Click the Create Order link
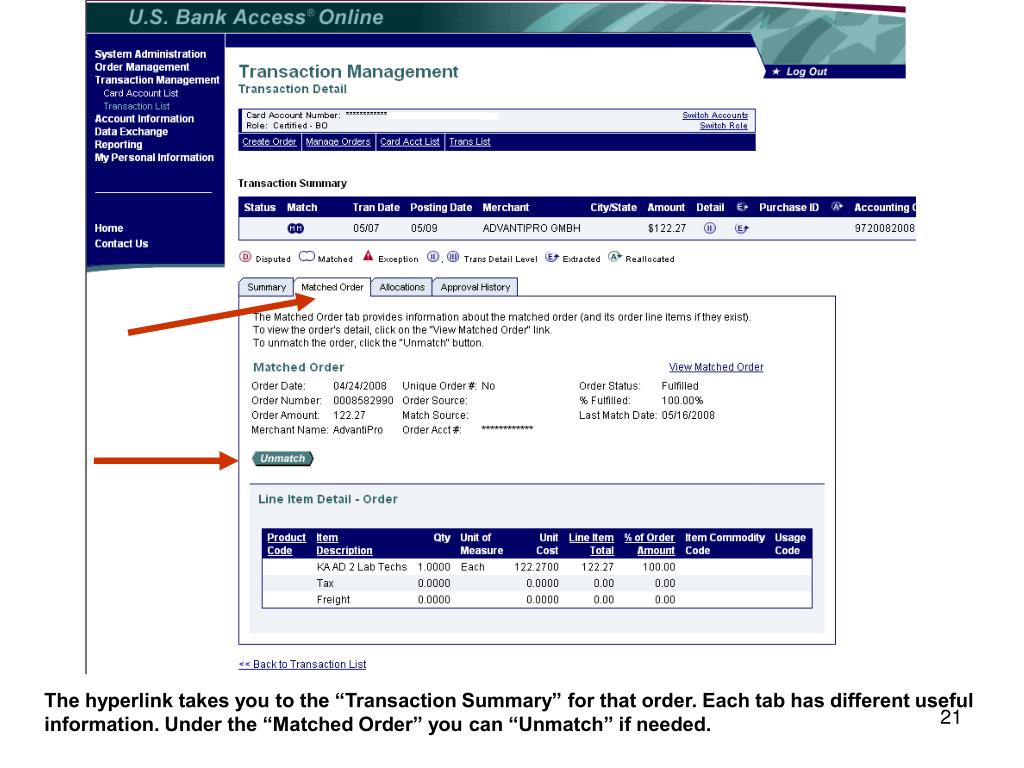Image resolution: width=1024 pixels, height=768 pixels. (x=269, y=142)
